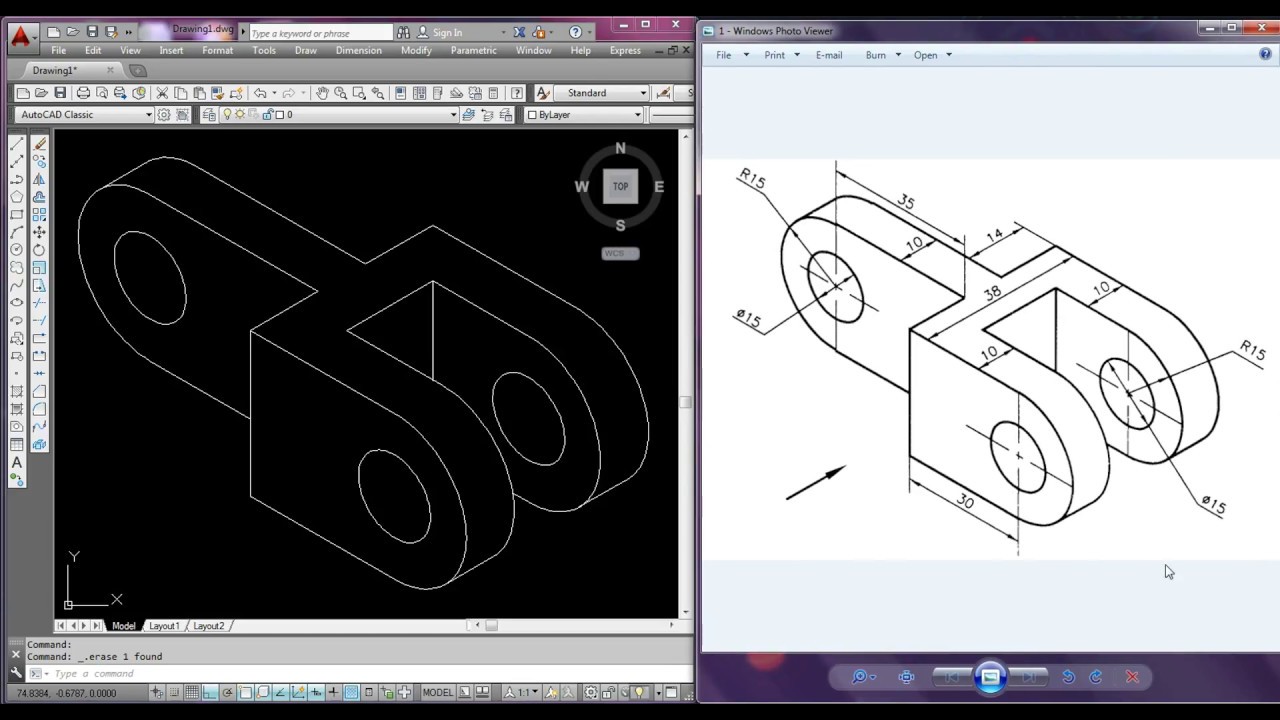Select the Circle draw tool
1280x720 pixels.
pyautogui.click(x=17, y=250)
